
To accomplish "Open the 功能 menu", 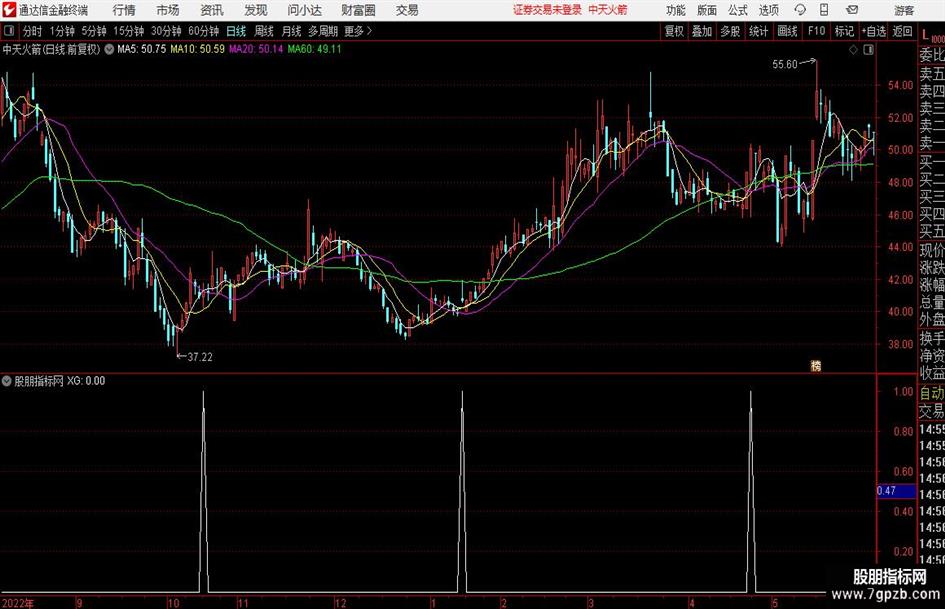I will click(x=676, y=10).
